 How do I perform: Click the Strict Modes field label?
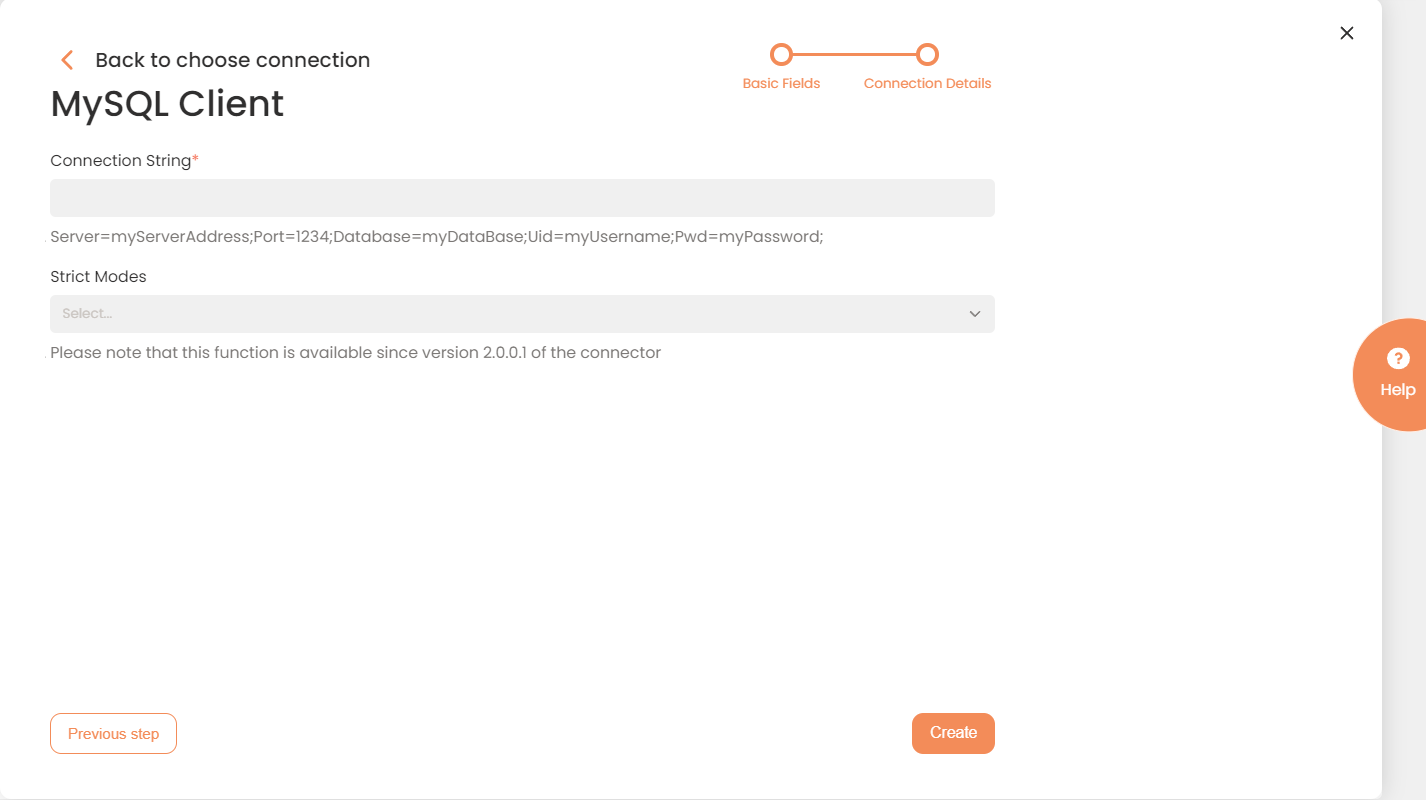point(98,277)
